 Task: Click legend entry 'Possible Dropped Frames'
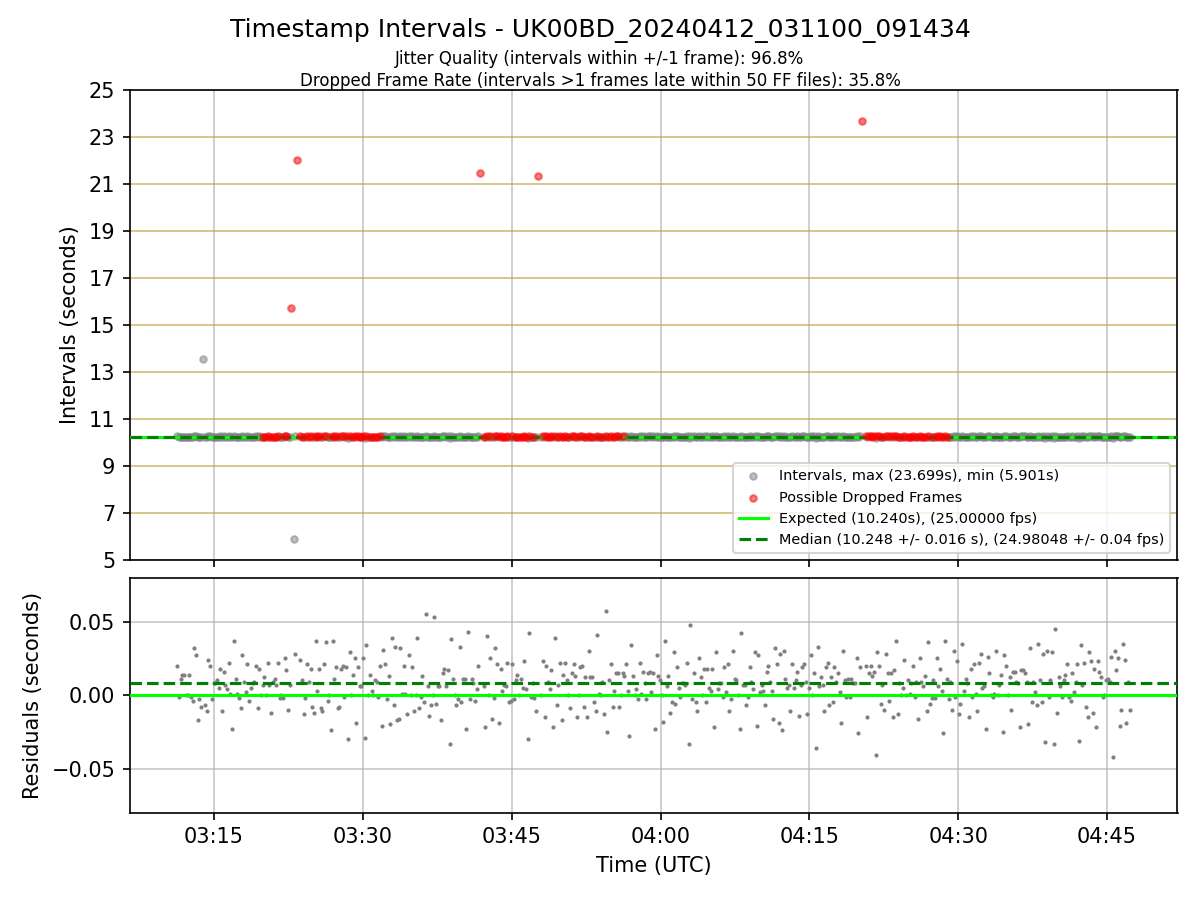pos(870,497)
